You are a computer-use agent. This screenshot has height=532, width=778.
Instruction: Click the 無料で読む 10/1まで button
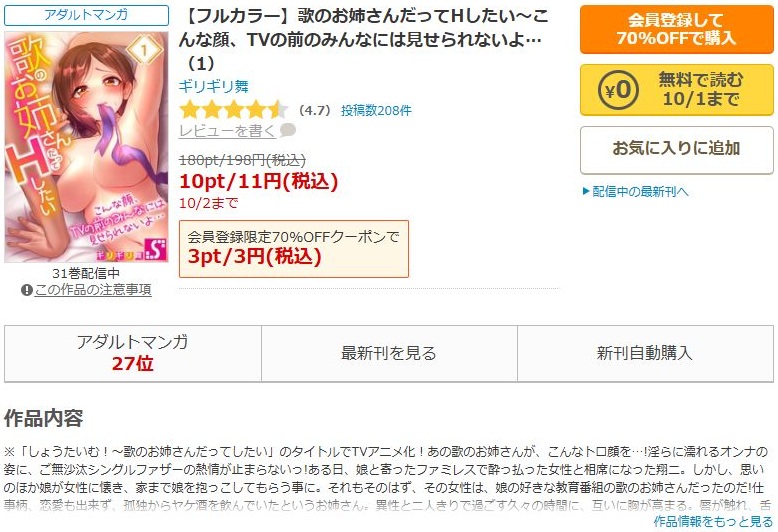click(677, 90)
